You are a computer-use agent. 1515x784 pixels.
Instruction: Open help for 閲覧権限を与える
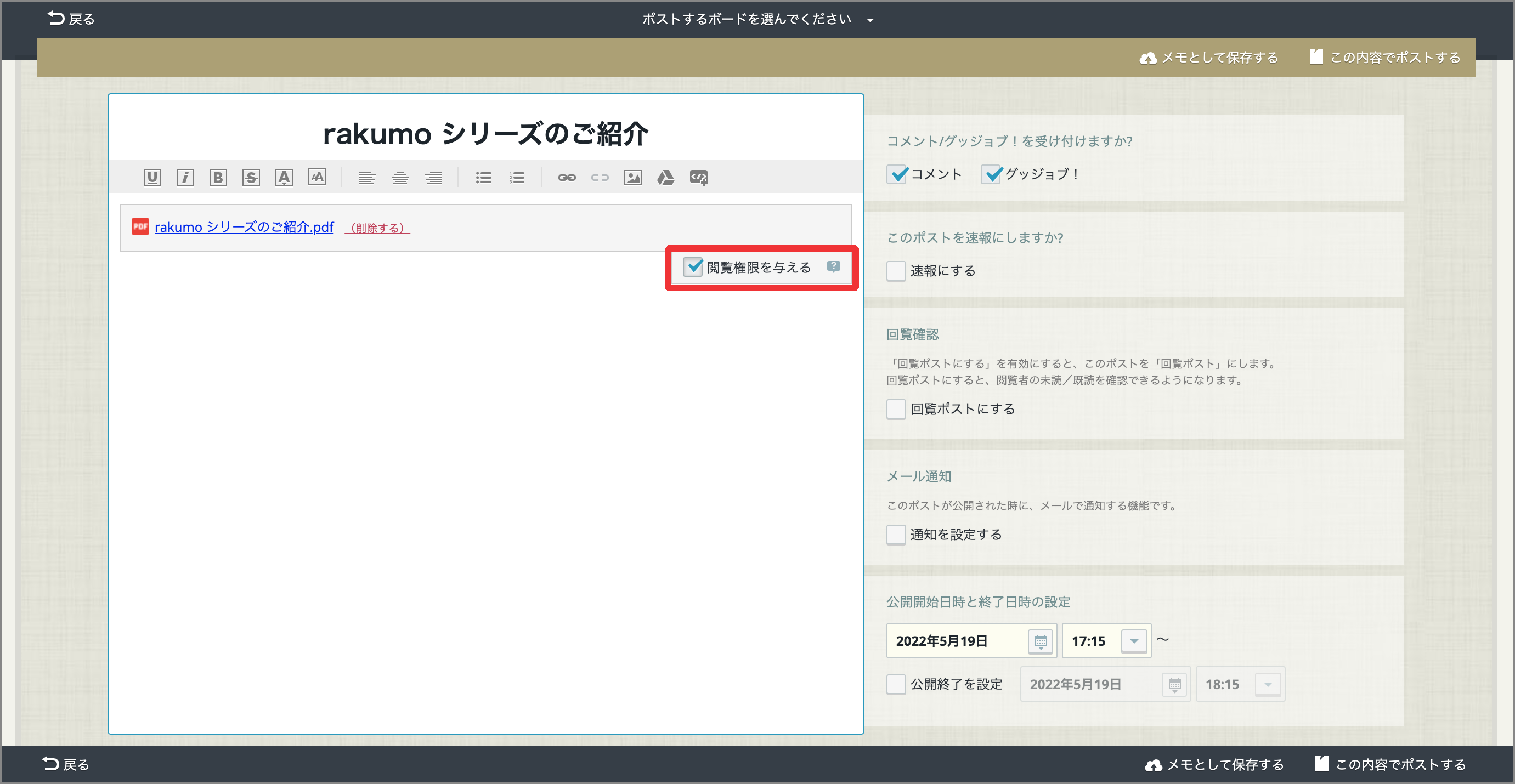point(833,267)
